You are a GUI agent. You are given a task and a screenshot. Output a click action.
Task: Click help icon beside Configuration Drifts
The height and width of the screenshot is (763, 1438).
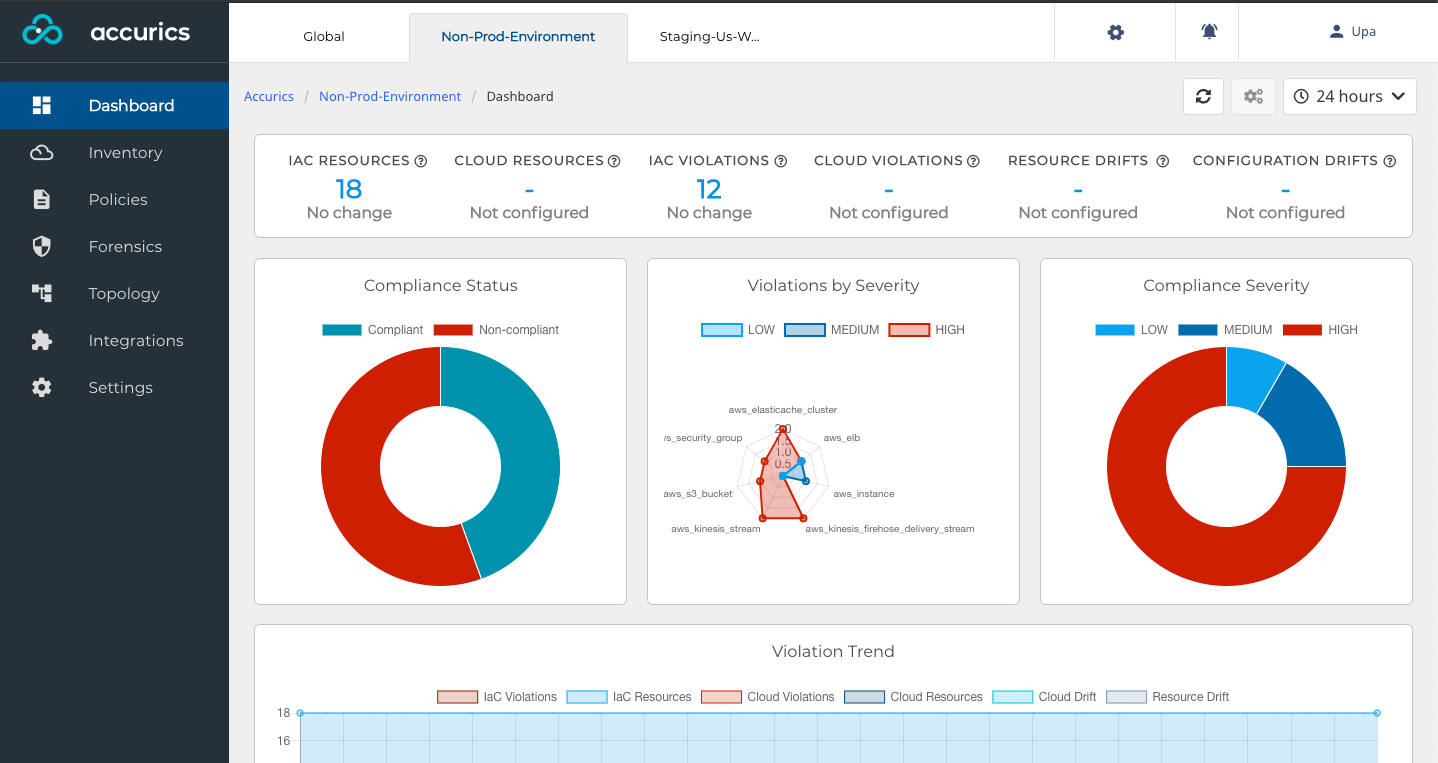click(x=1390, y=161)
